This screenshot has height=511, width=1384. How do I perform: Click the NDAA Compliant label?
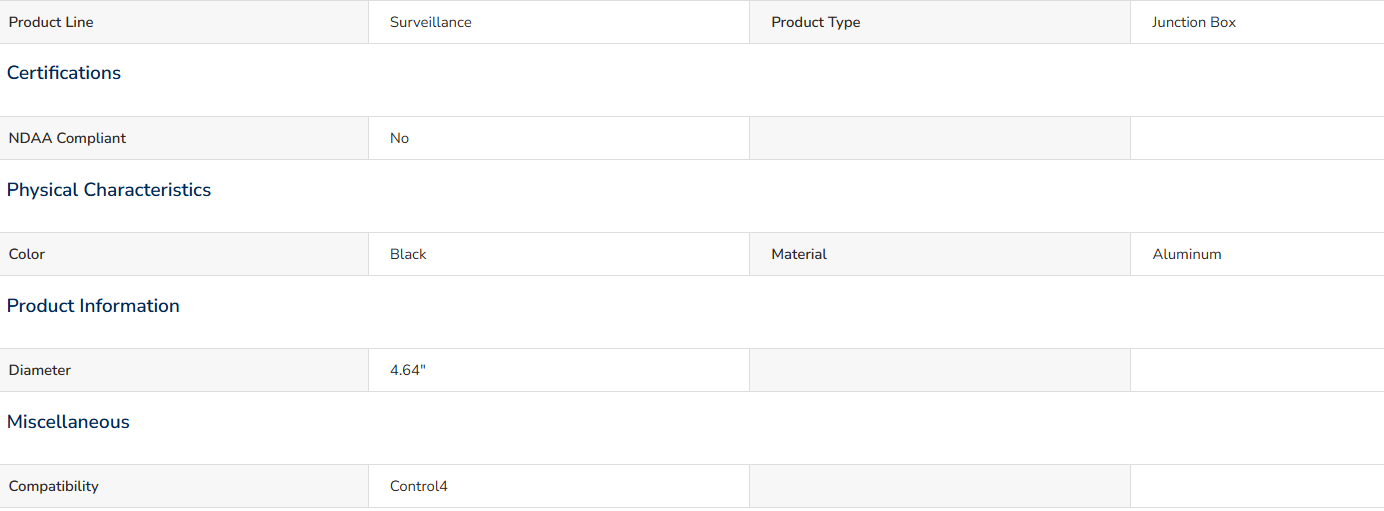pos(67,138)
